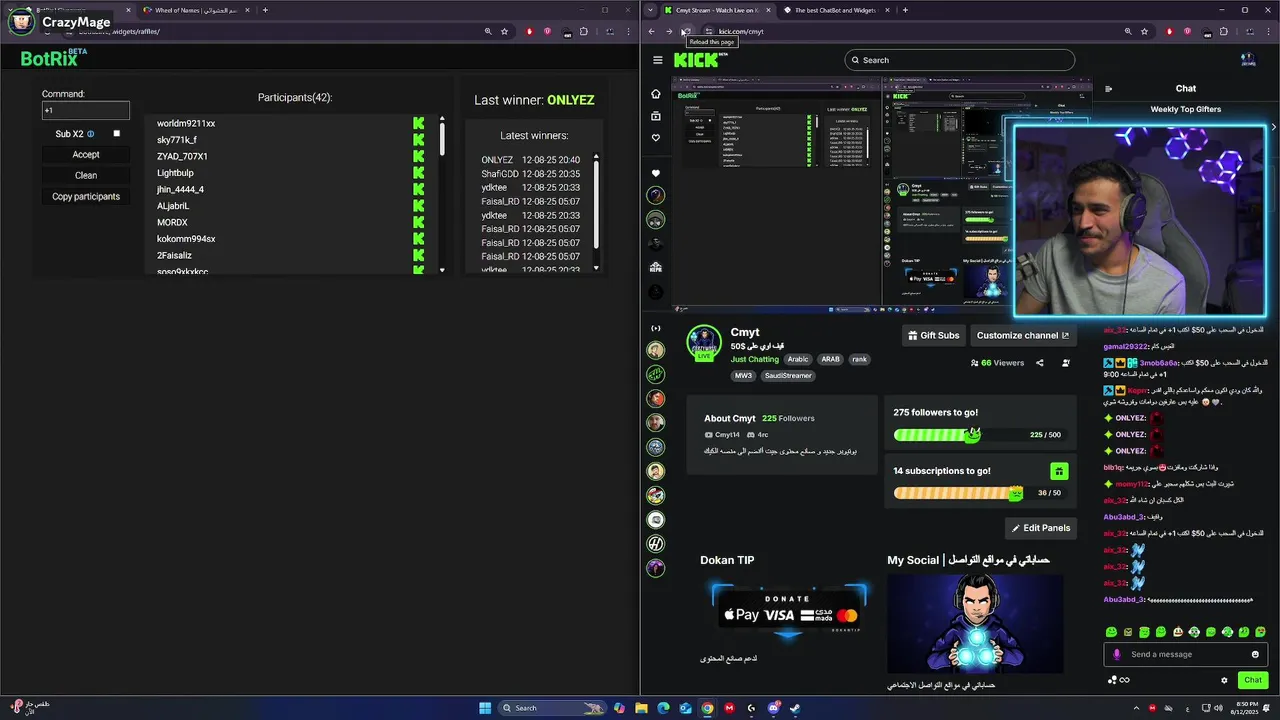Open chat settings gear icon

(x=1224, y=680)
